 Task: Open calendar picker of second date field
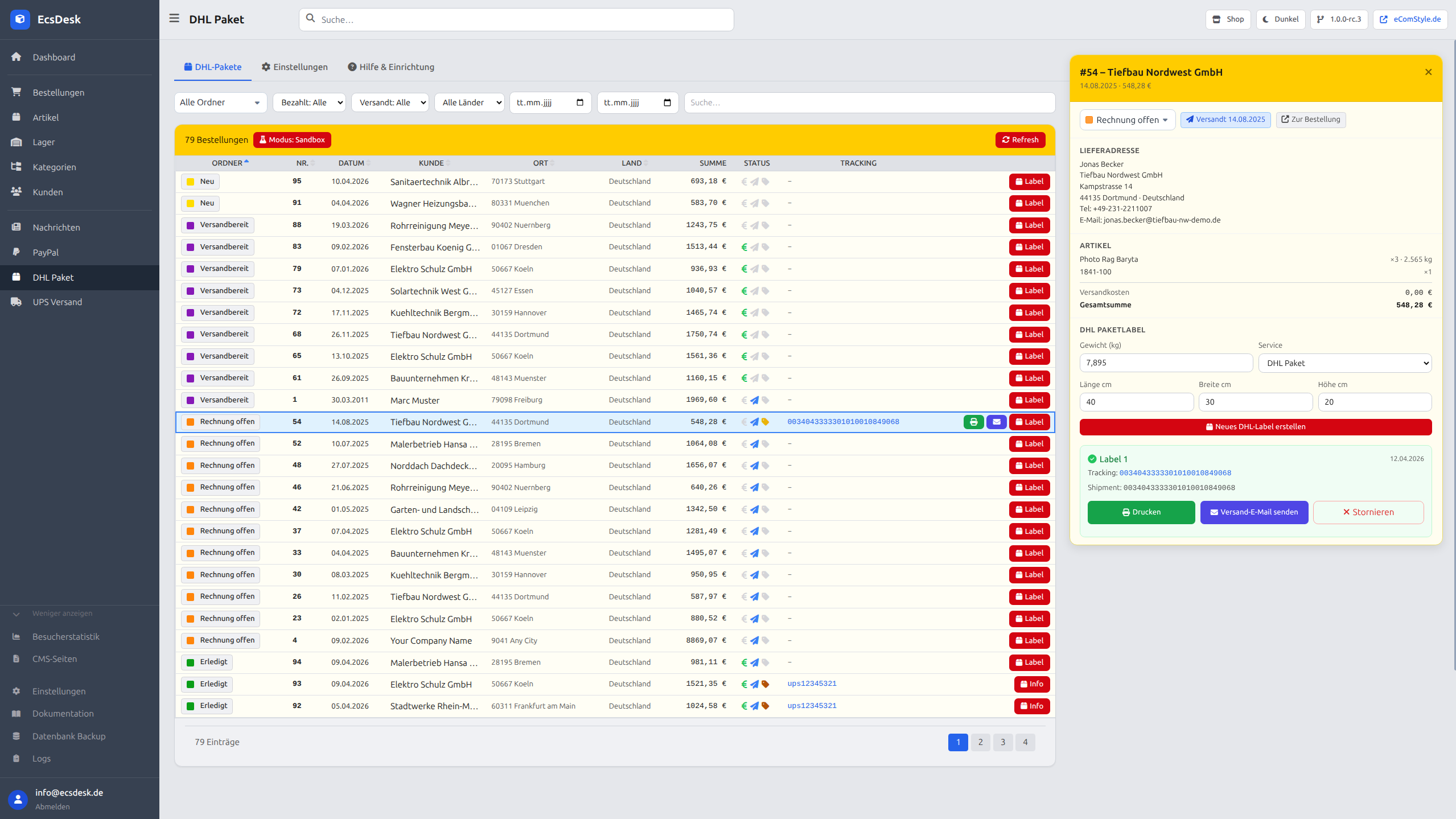click(667, 102)
